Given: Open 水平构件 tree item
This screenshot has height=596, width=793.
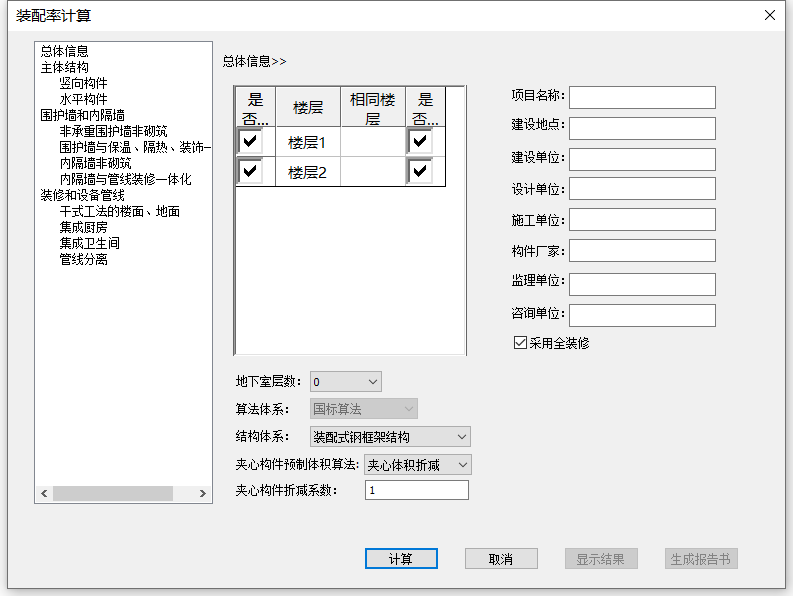Looking at the screenshot, I should click(x=83, y=99).
